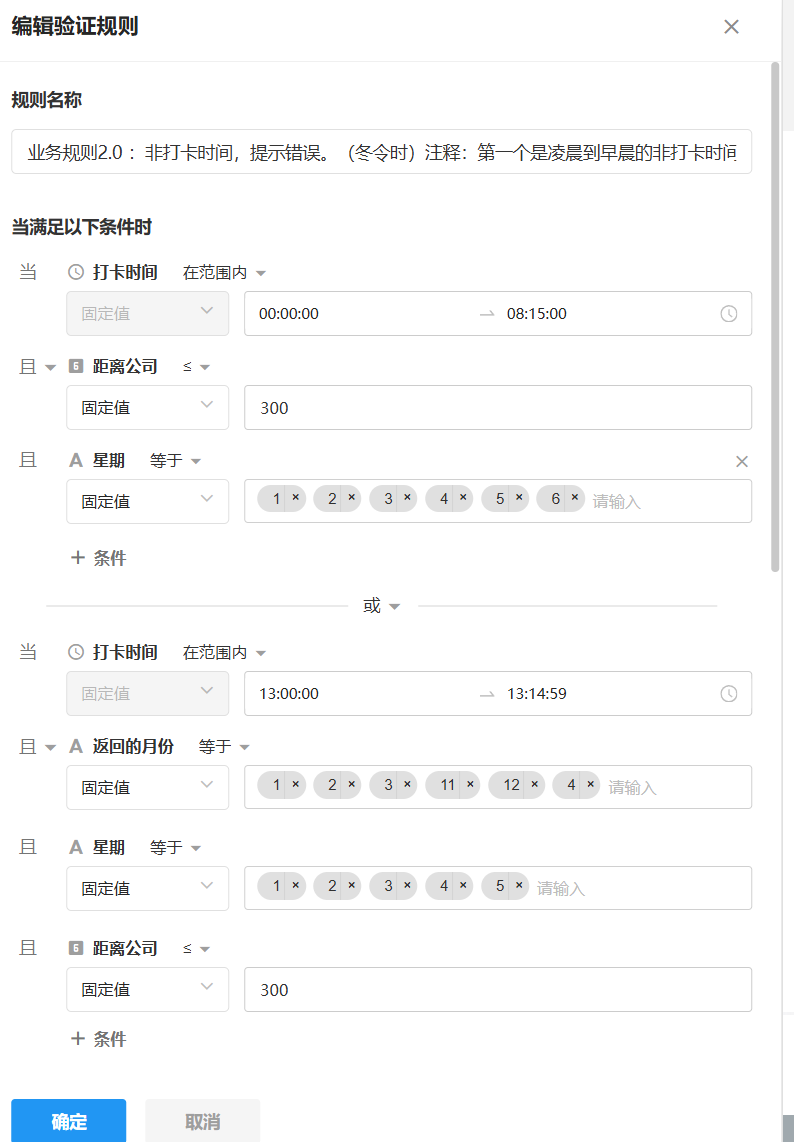Confirm the rule with 确定

[69, 1121]
